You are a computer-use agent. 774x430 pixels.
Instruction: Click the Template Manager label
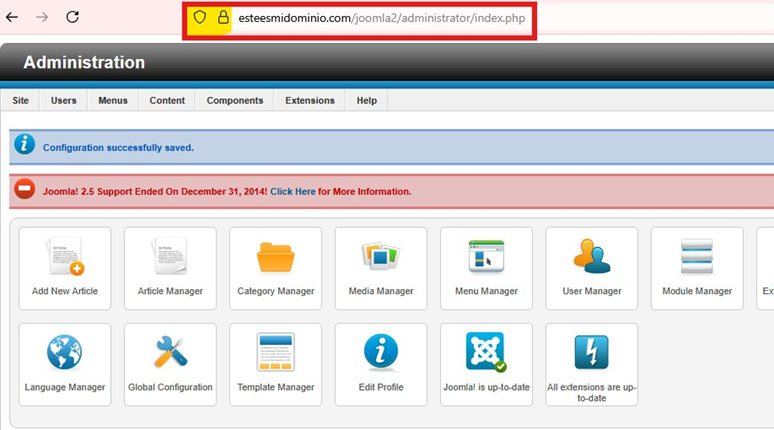[x=275, y=388]
